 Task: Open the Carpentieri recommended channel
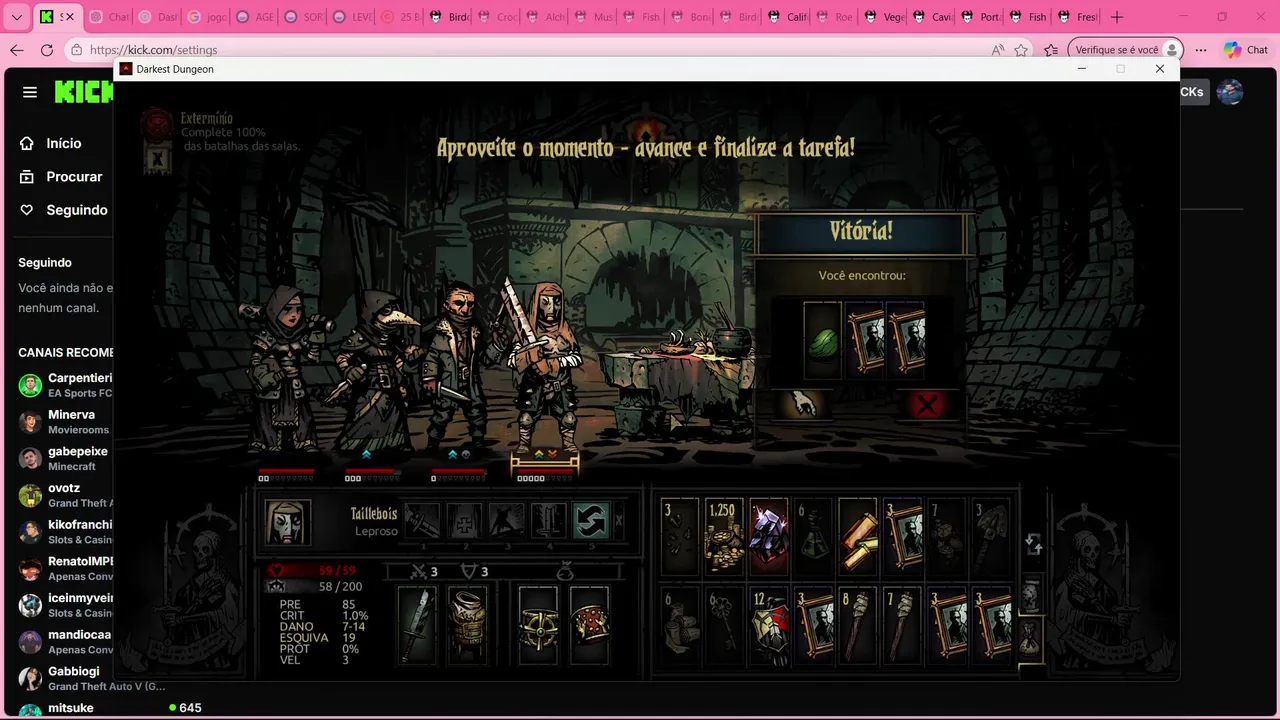coord(64,385)
